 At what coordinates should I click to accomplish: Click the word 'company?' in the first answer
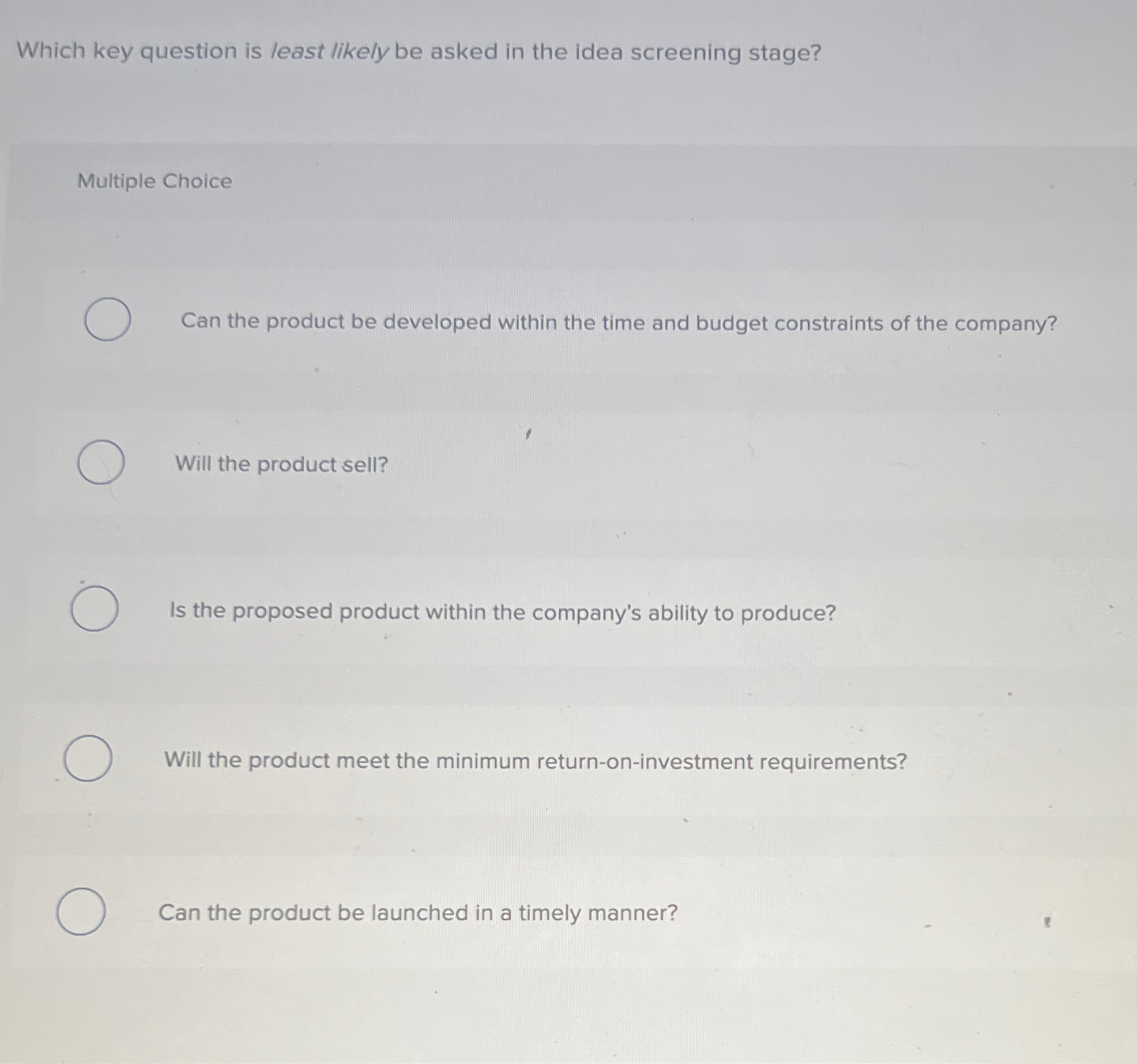(x=1008, y=323)
